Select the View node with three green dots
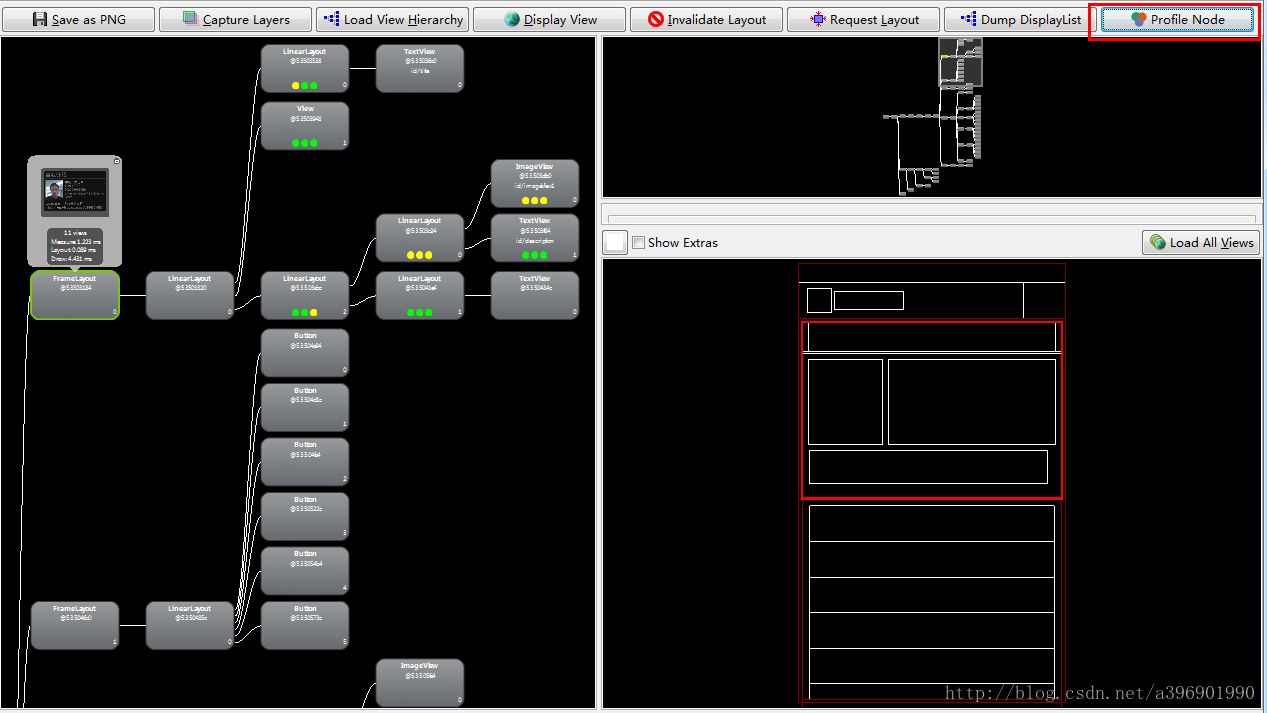This screenshot has height=713, width=1267. tap(305, 126)
